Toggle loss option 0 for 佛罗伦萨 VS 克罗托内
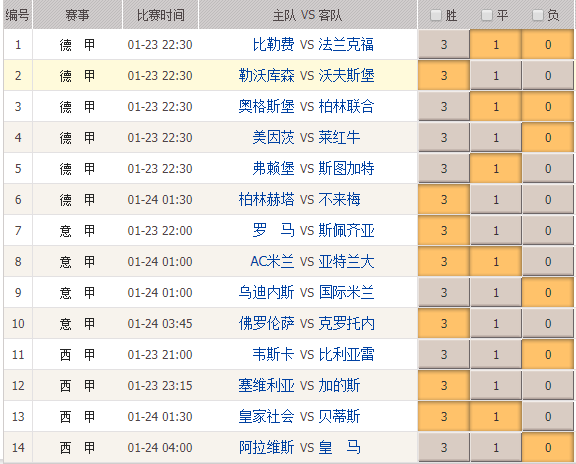The width and height of the screenshot is (576, 464). [x=548, y=323]
